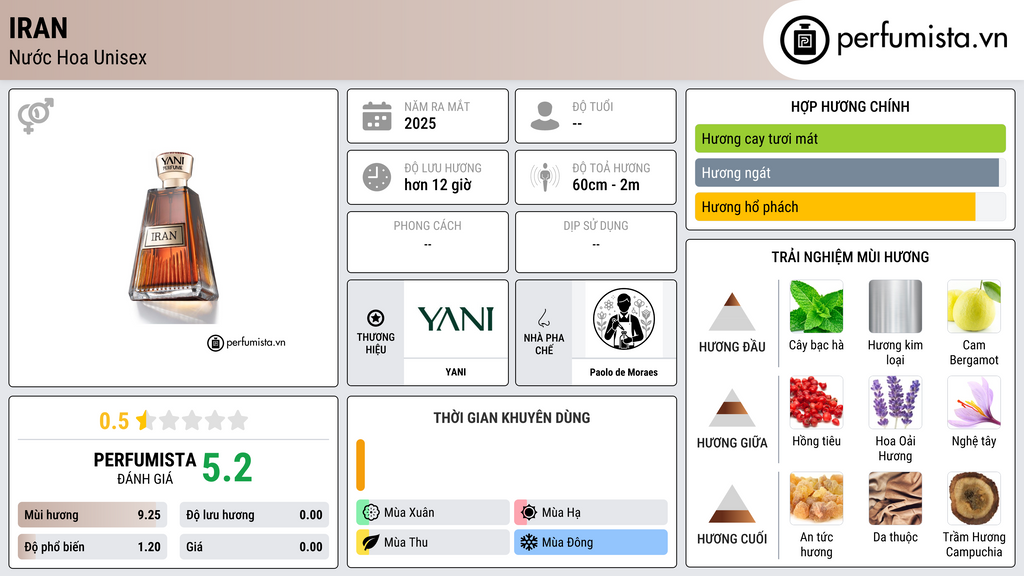Click the perfumista.vn perfume bottle logo icon

click(x=804, y=40)
